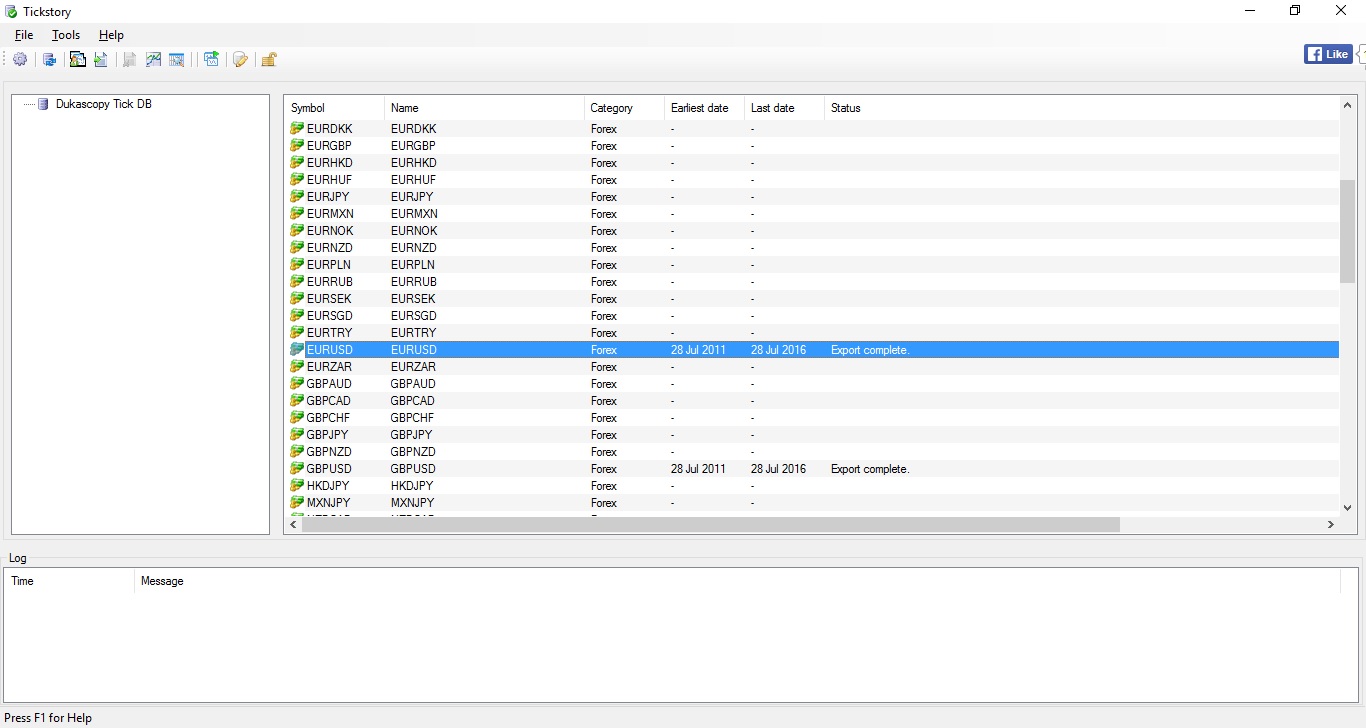Click the database edit pencil toolbar icon

point(240,60)
